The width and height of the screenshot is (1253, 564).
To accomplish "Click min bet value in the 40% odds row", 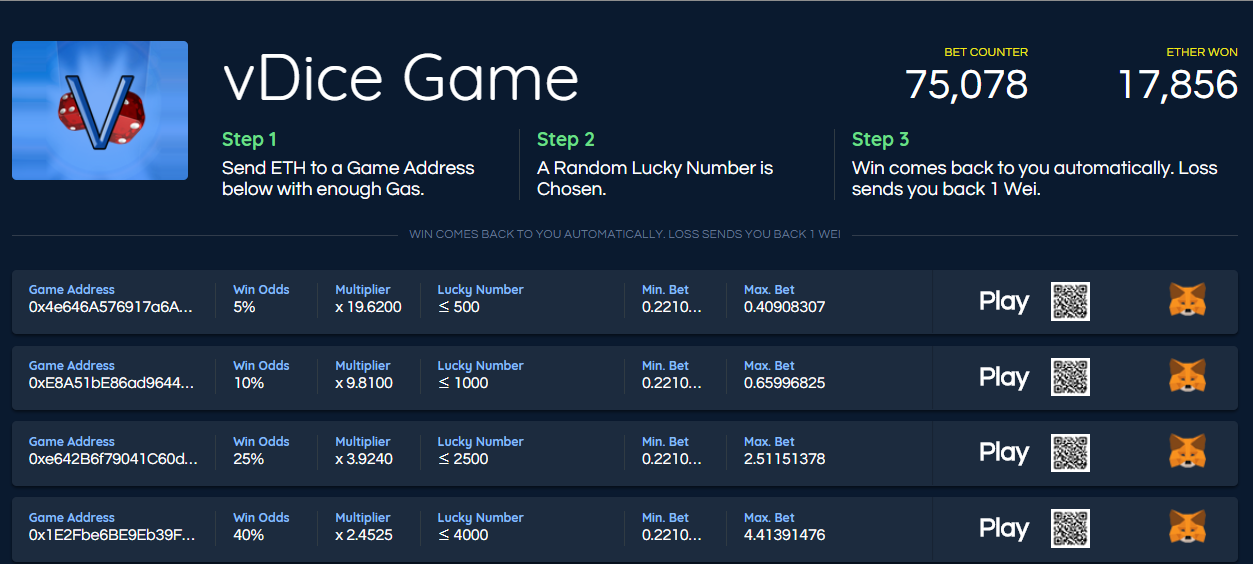I will coord(672,535).
